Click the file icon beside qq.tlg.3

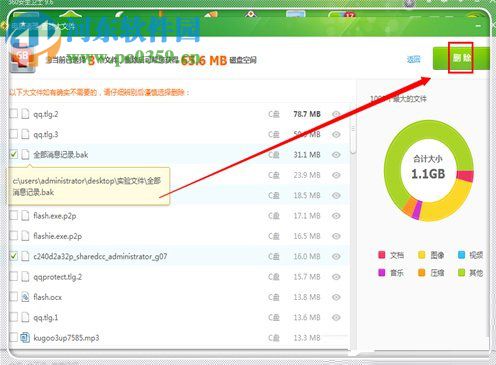[x=25, y=134]
